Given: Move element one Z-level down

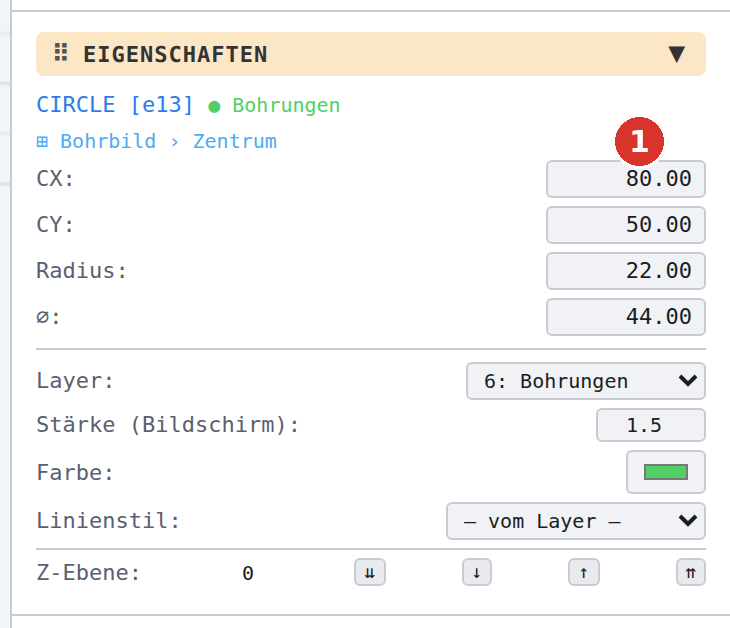Looking at the screenshot, I should point(477,572).
